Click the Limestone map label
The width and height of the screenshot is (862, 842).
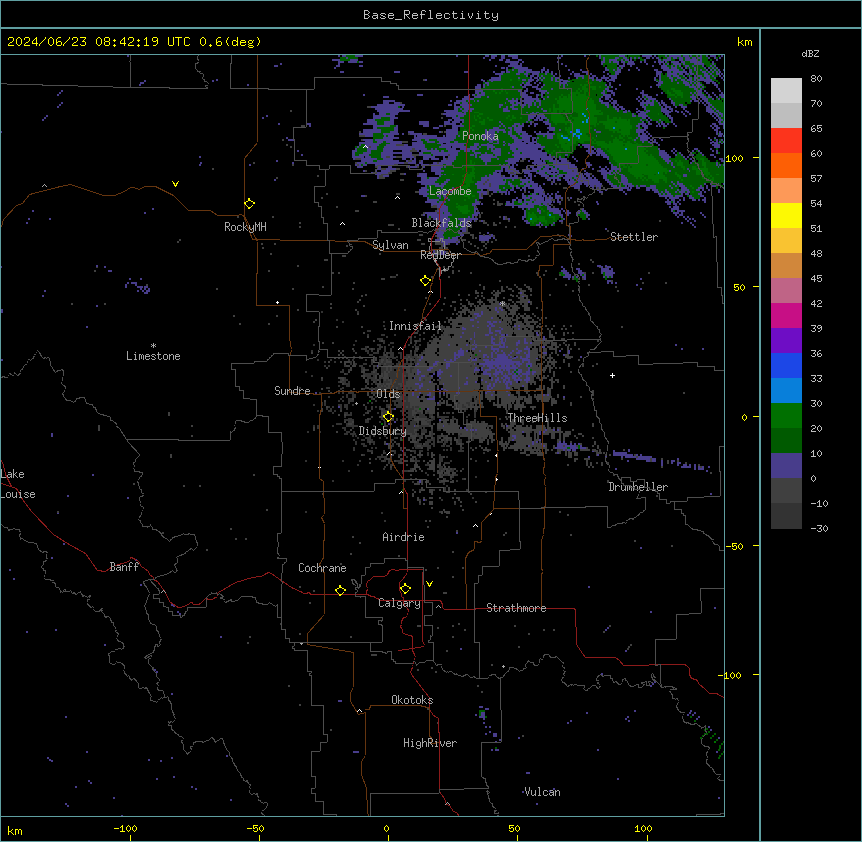tap(153, 356)
